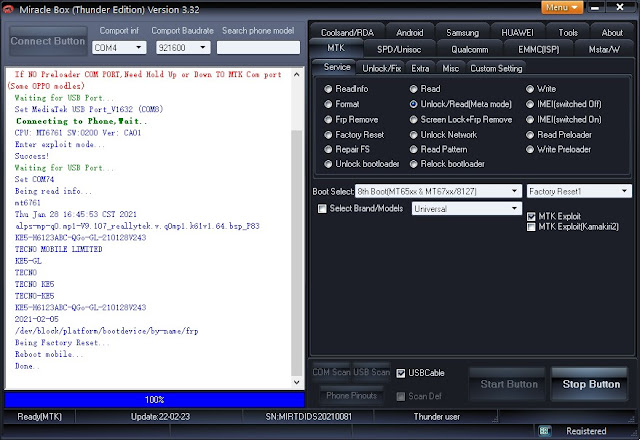Screen dimensions: 640x440
Task: Select the MTK tab
Action: [336, 48]
